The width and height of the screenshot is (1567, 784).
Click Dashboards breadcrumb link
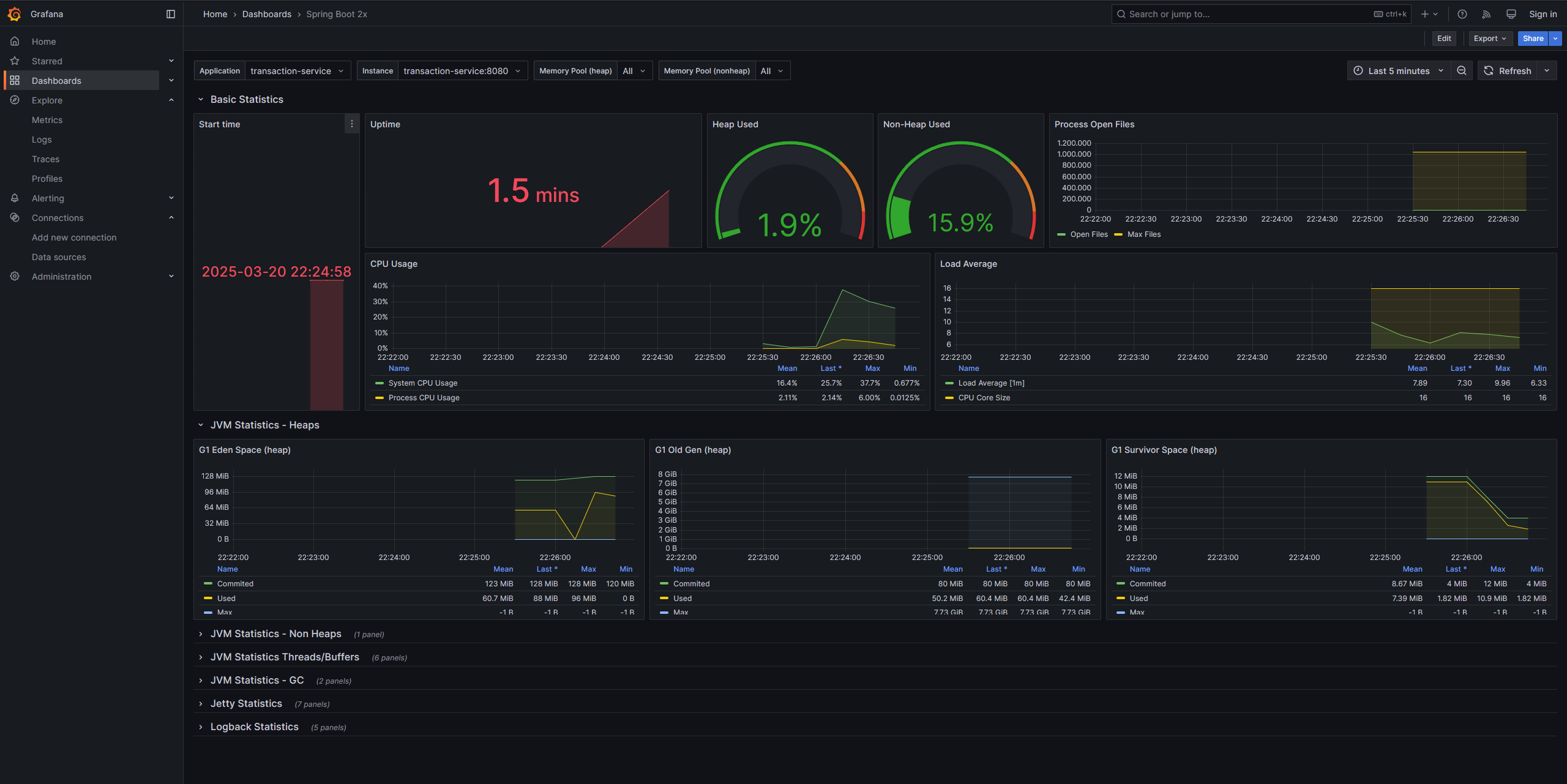267,14
